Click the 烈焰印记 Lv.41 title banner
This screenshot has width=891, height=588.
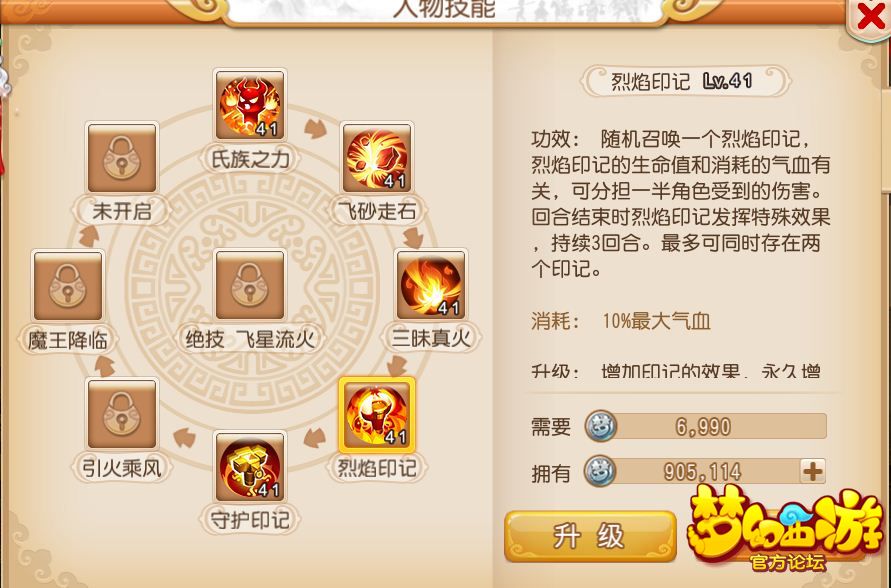(685, 81)
